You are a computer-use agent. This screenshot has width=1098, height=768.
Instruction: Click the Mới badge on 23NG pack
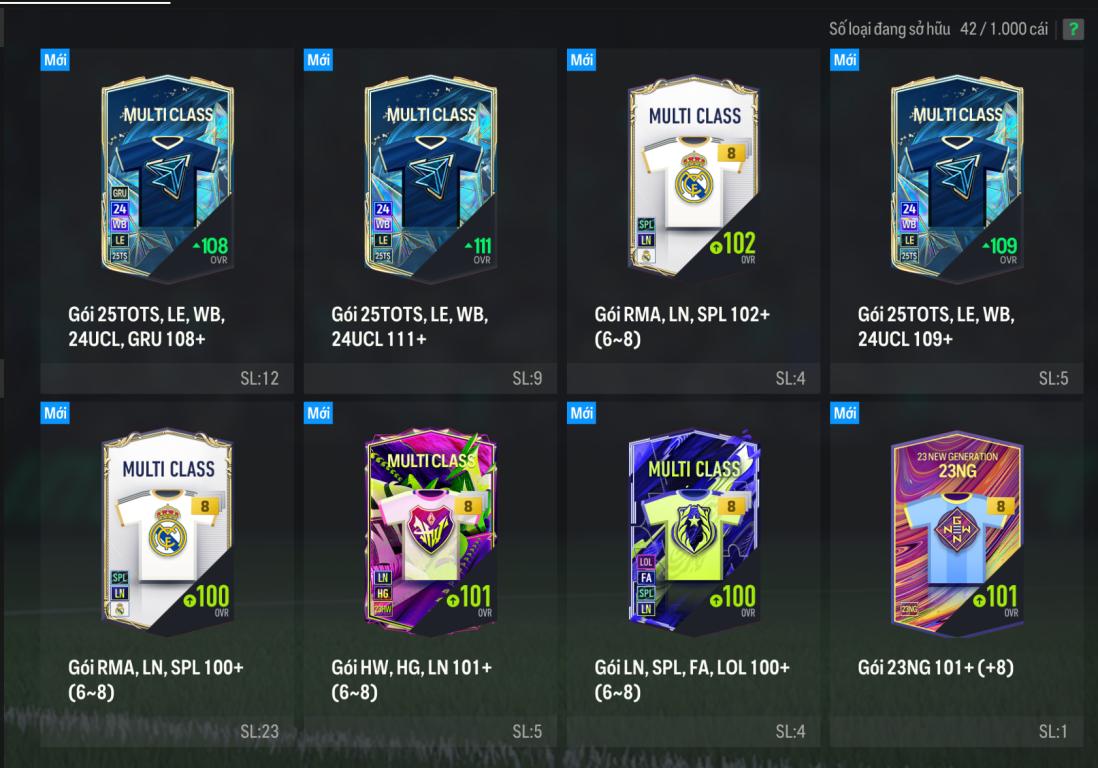click(845, 413)
